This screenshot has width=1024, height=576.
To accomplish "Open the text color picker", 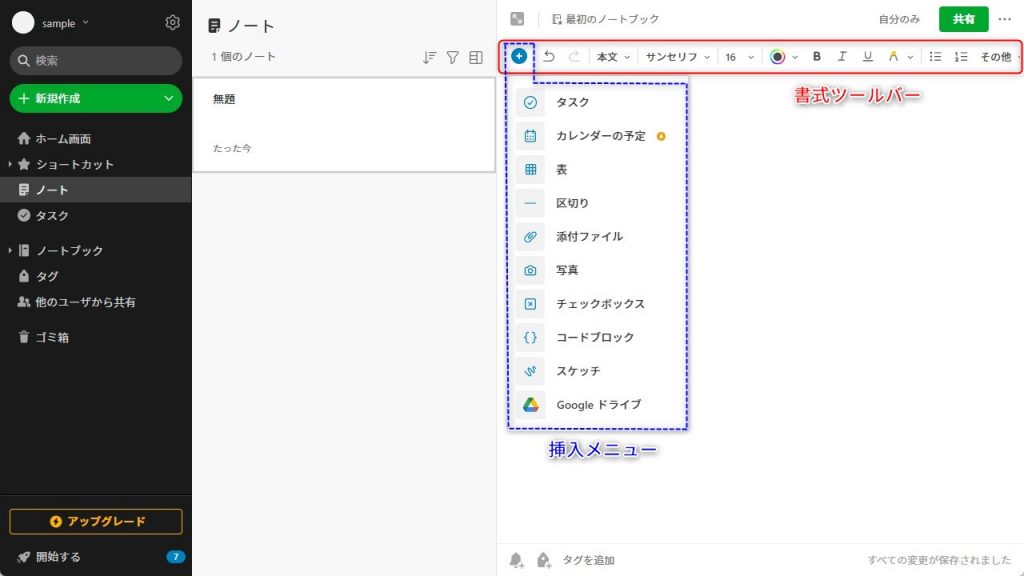I will 779,57.
